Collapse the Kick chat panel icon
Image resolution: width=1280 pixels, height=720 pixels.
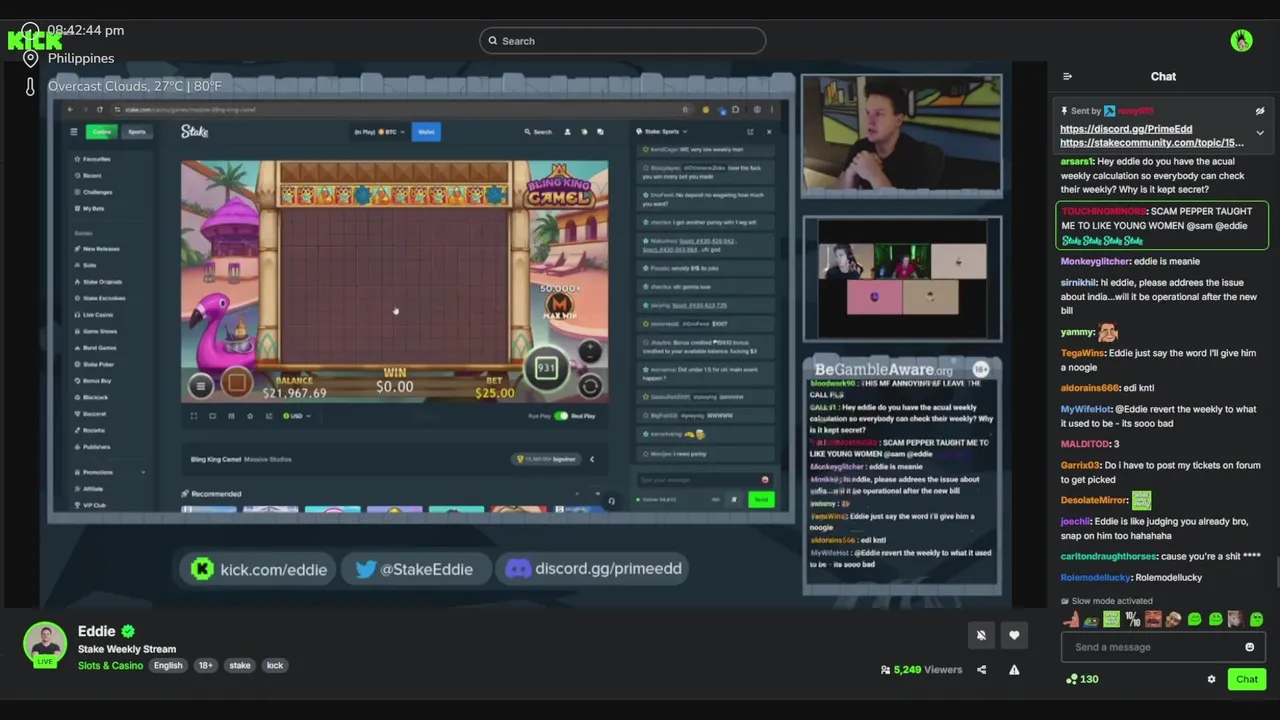coord(1067,76)
